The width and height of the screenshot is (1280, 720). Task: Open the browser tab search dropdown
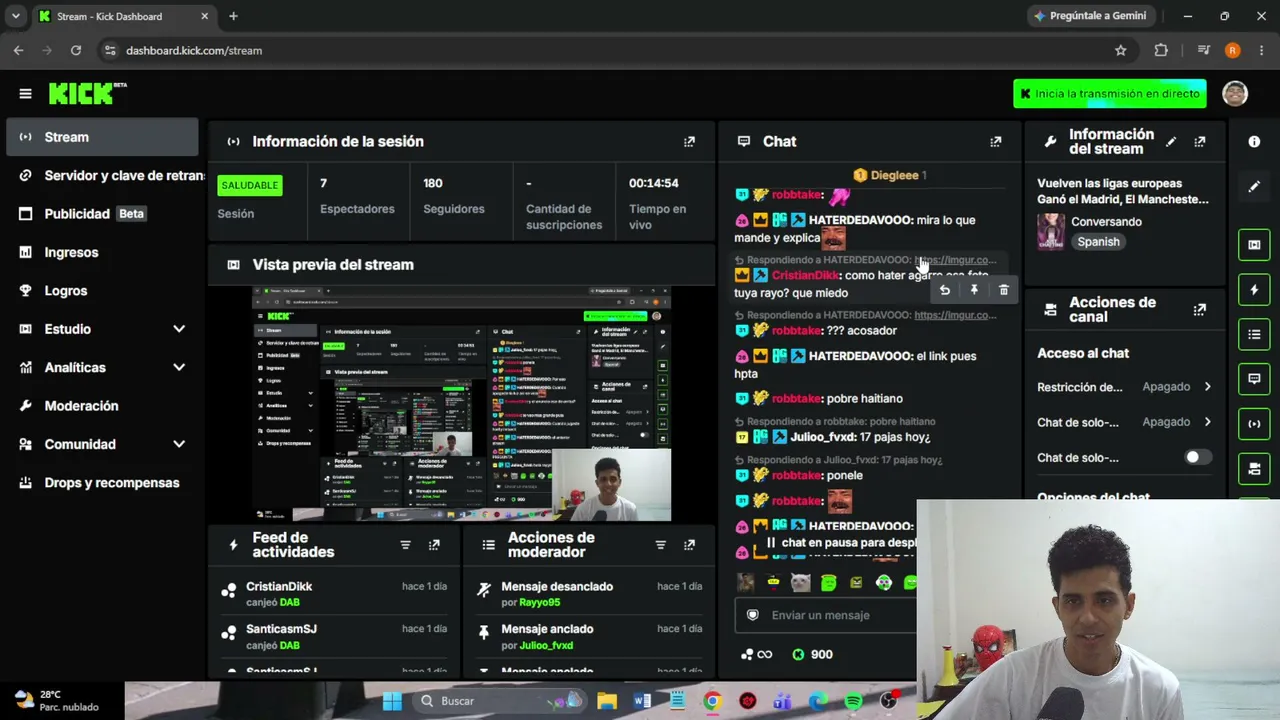(x=15, y=16)
